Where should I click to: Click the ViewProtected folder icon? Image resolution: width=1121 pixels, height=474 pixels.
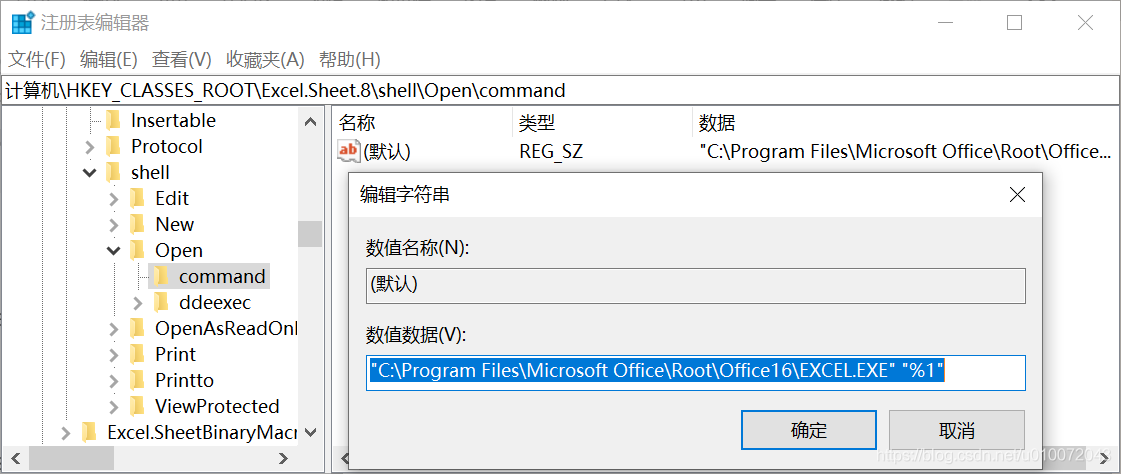point(138,407)
